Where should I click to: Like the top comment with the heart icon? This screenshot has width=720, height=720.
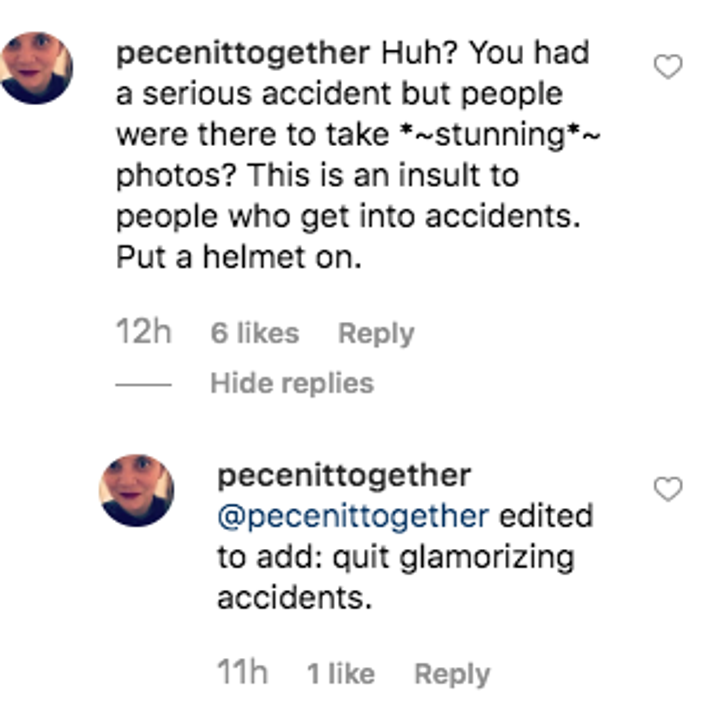(667, 67)
